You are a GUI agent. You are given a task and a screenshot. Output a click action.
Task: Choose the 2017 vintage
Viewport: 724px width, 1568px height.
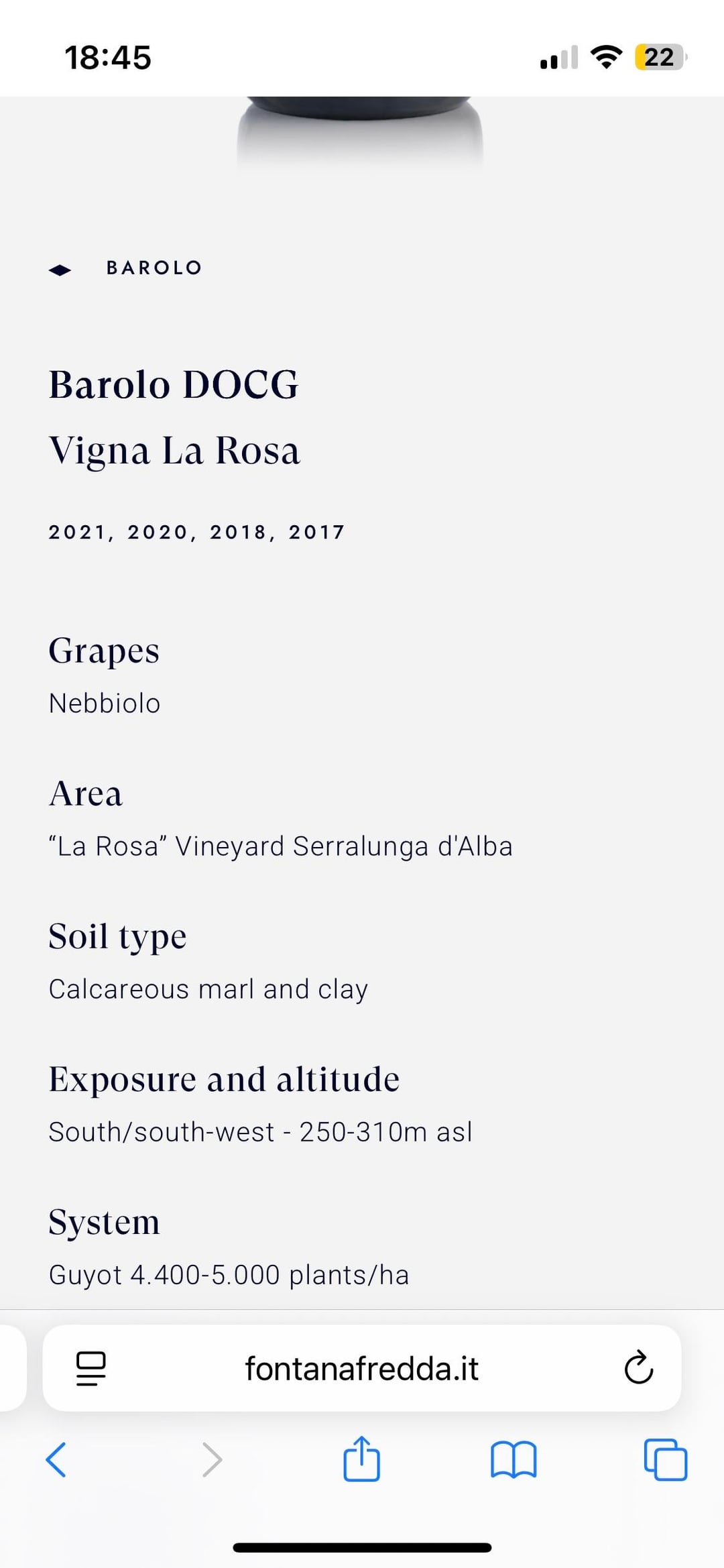(316, 533)
